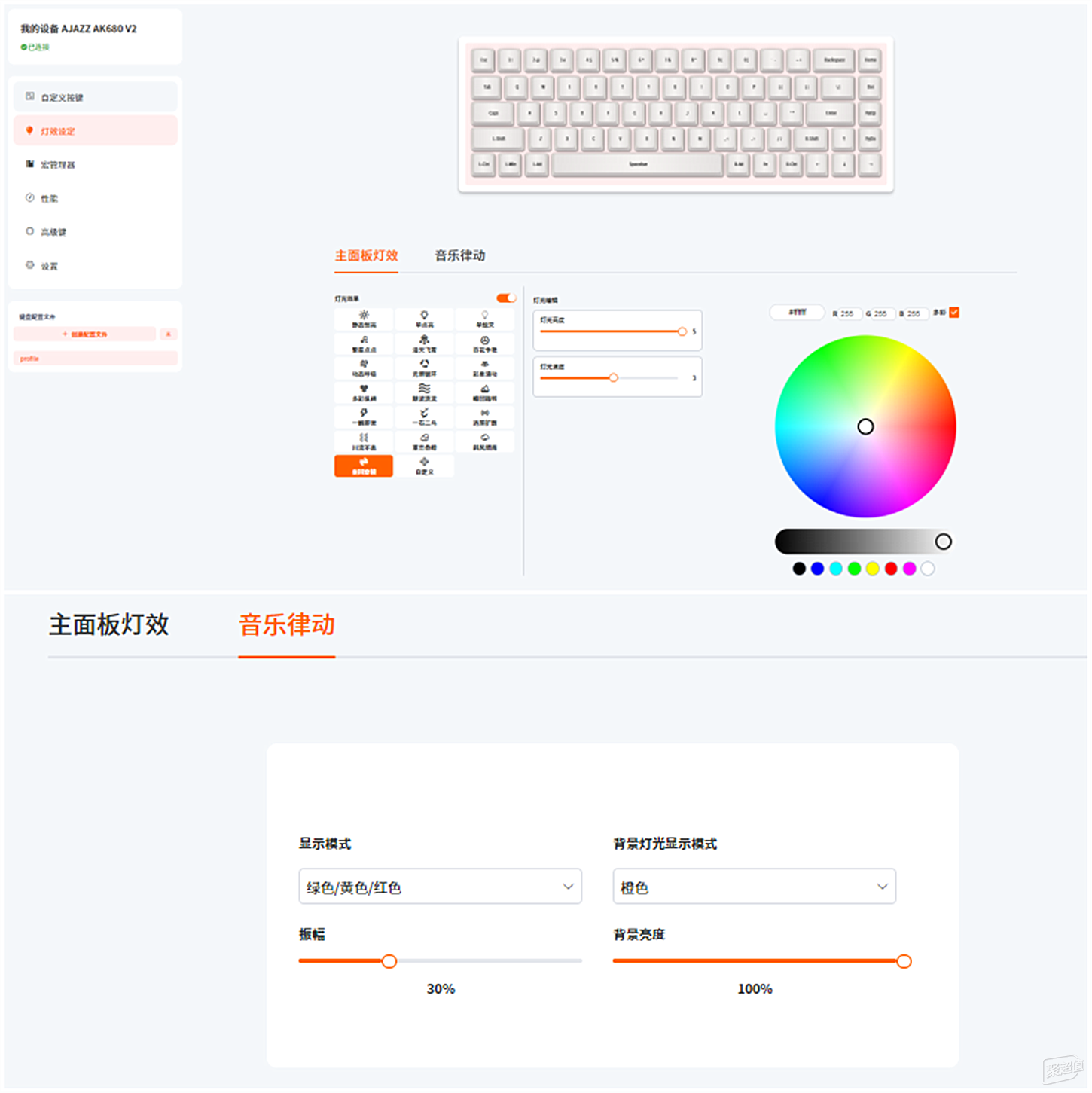Select the orange highlighted lighting effect
The width and height of the screenshot is (1092, 1093).
[x=364, y=466]
